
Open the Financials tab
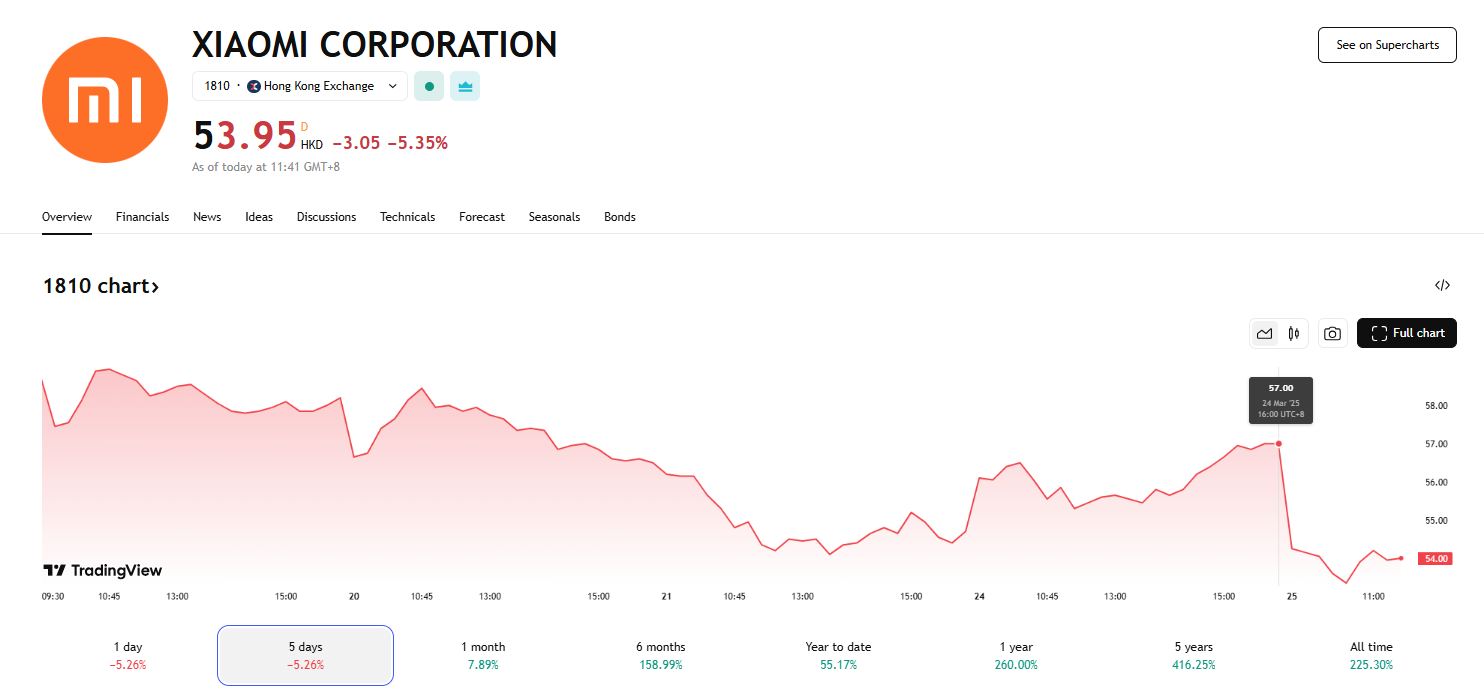click(x=142, y=217)
